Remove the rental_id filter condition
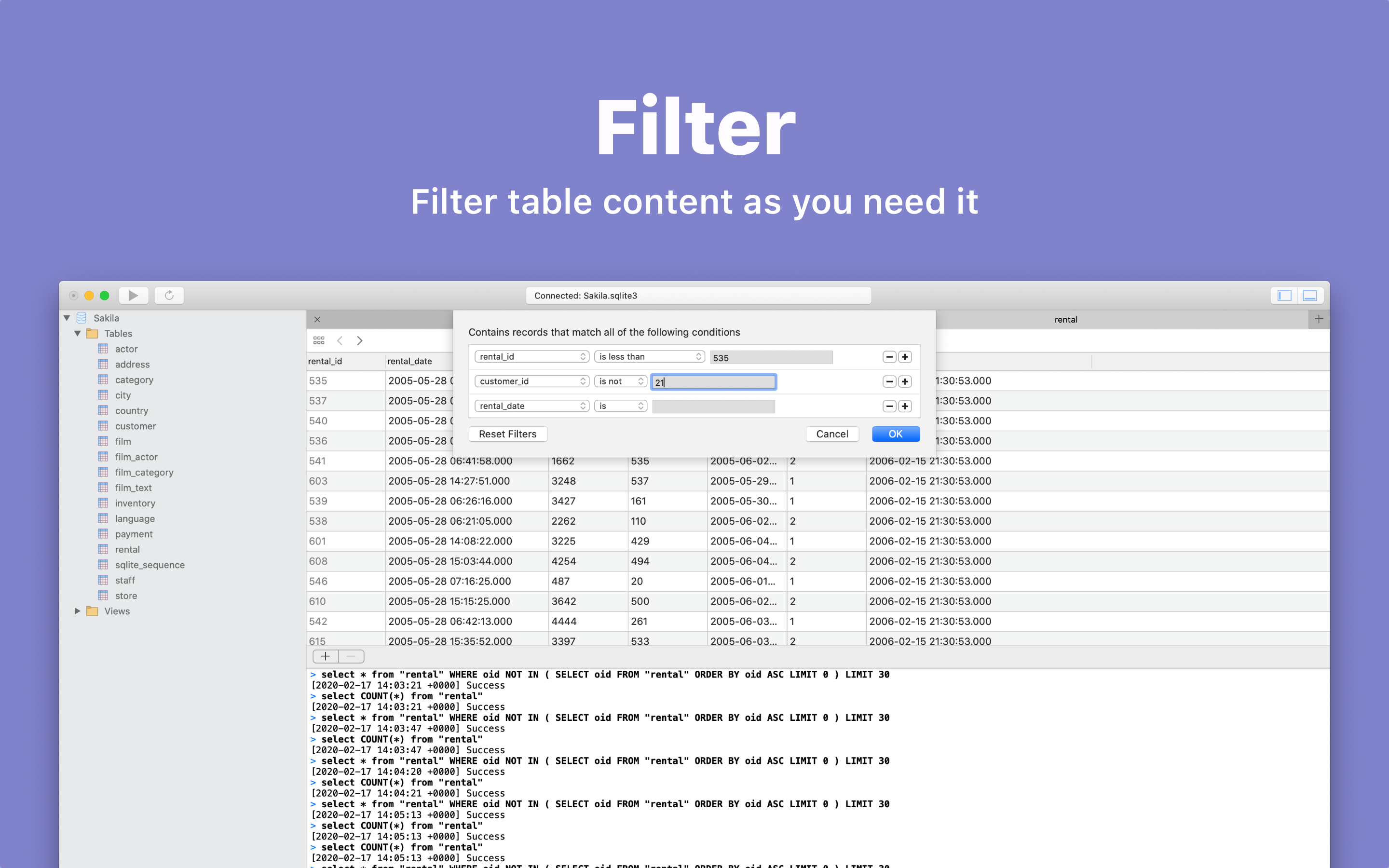 [x=889, y=357]
